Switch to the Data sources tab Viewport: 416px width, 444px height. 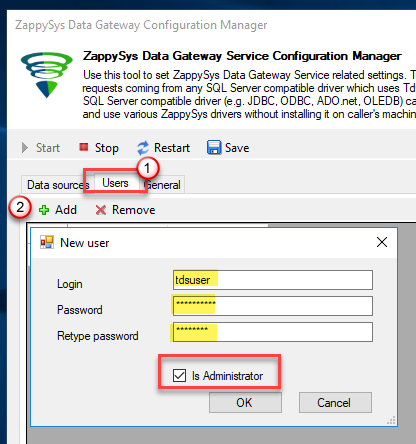pos(55,185)
